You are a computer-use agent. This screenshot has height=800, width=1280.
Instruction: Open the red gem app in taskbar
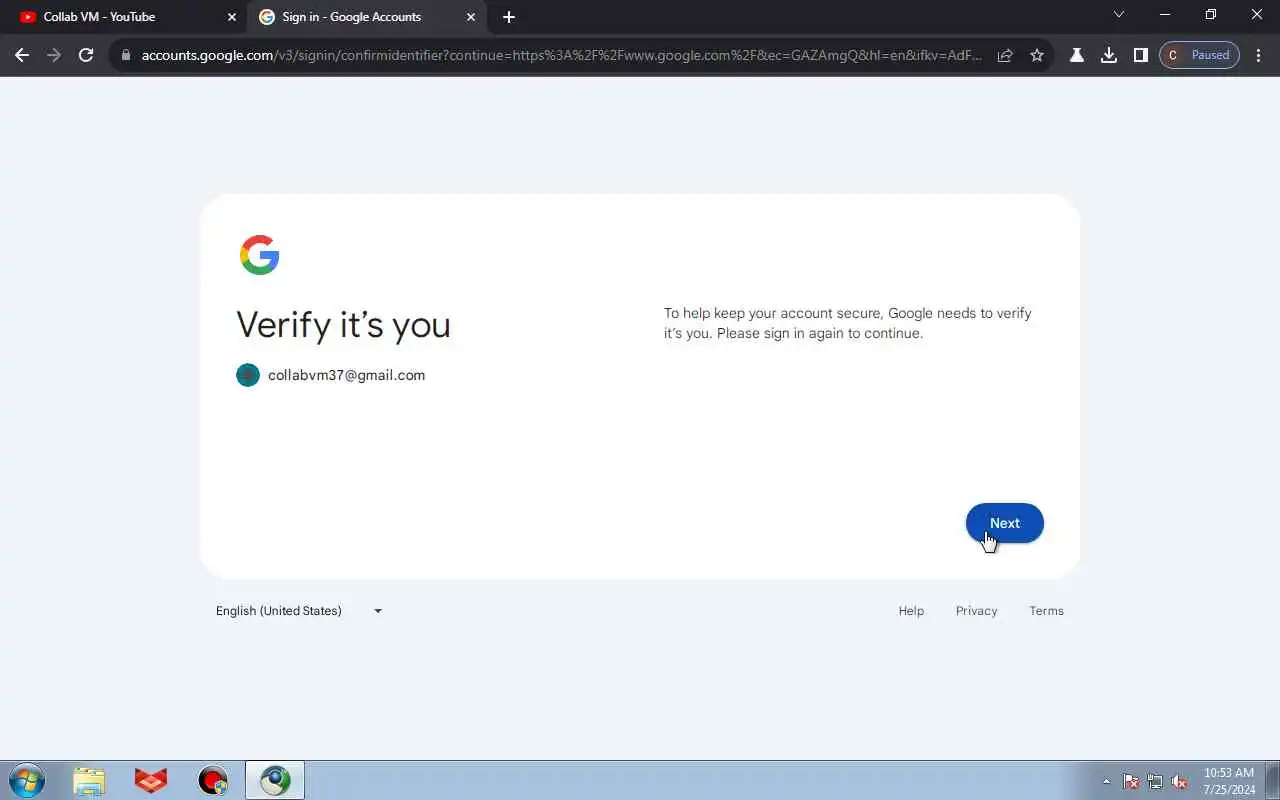151,780
